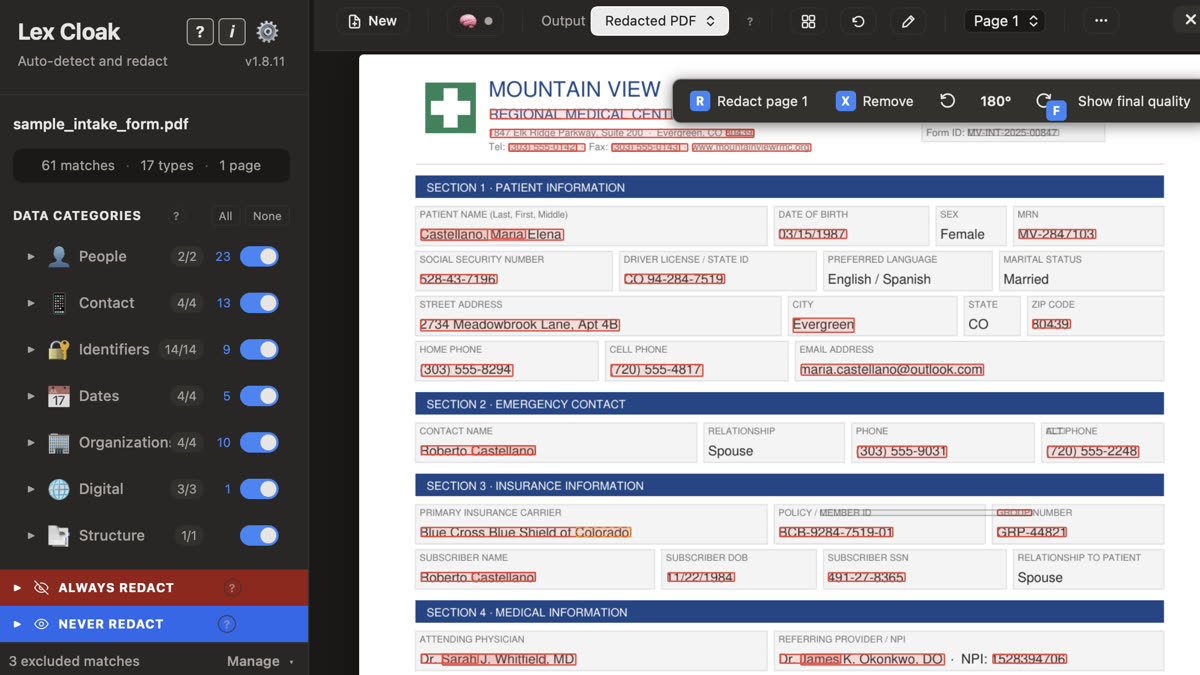Click the Dates calendar icon
This screenshot has width=1200, height=675.
[x=59, y=396]
